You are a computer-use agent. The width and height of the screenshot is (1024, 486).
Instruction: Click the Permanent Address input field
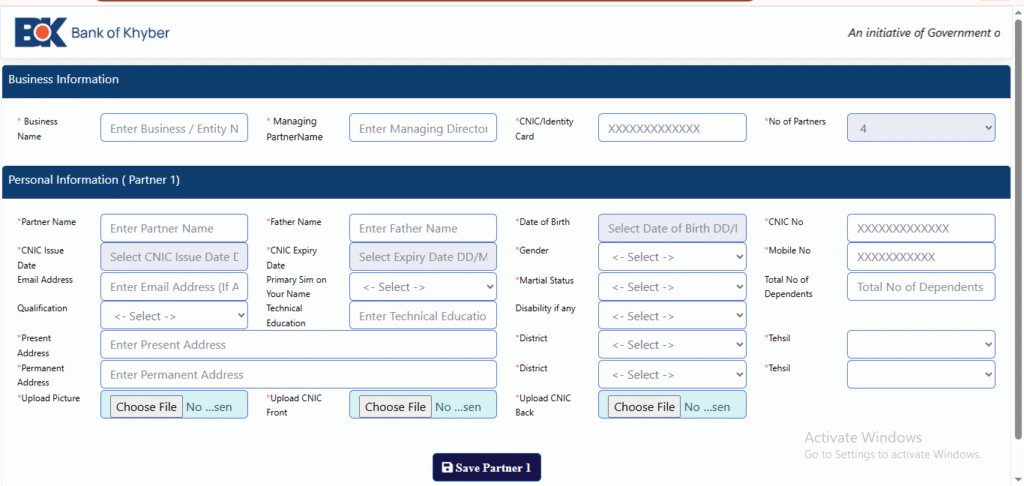point(298,374)
